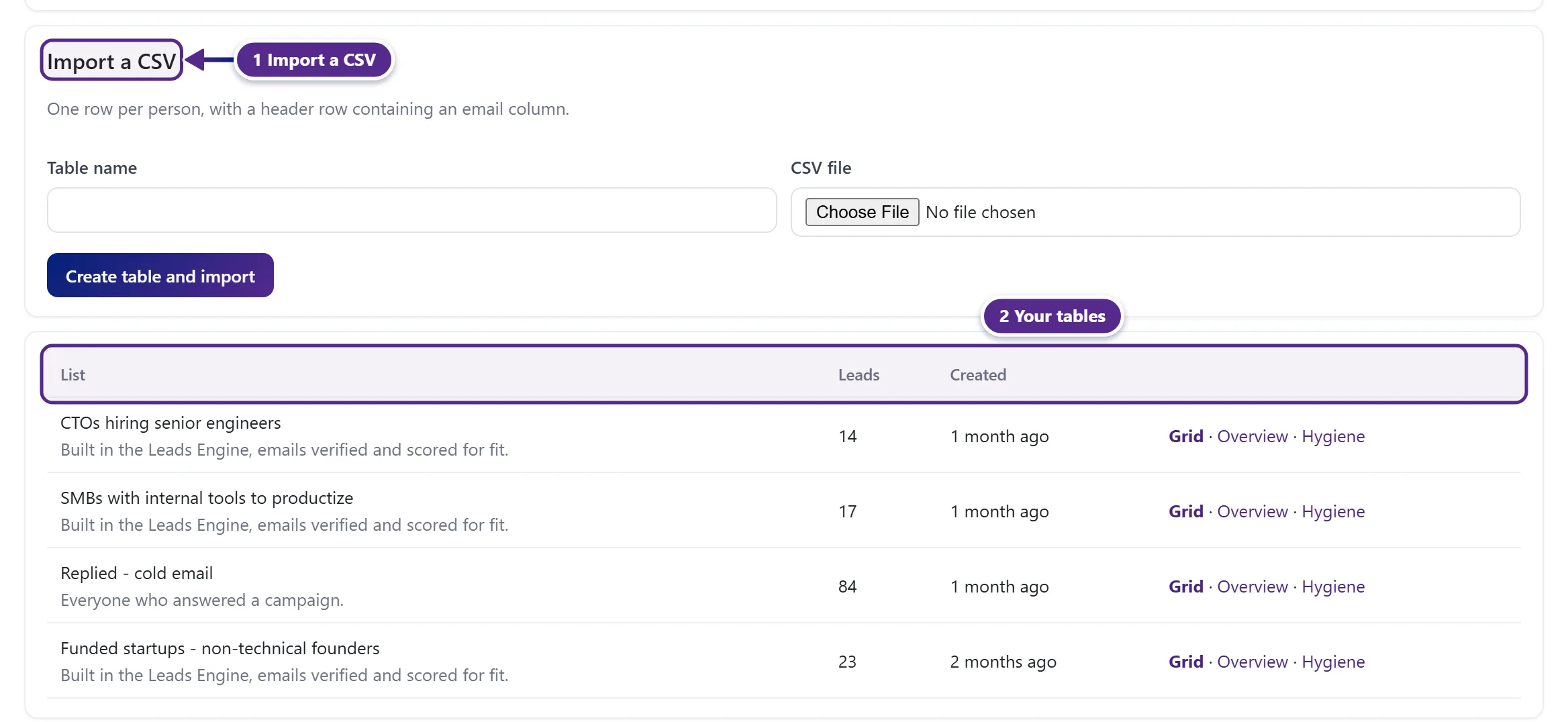Click the 'List' column header

point(72,375)
